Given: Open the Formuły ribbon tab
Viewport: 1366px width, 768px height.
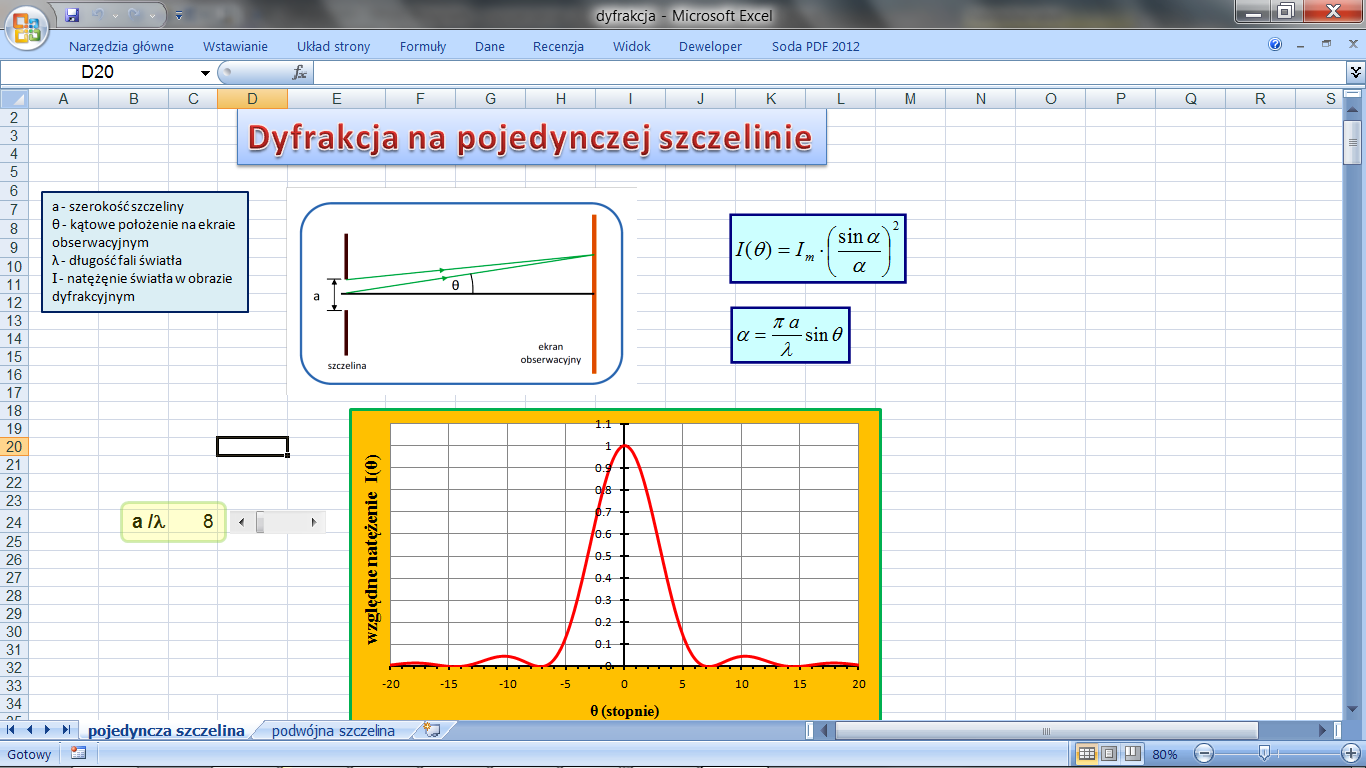Looking at the screenshot, I should point(423,46).
